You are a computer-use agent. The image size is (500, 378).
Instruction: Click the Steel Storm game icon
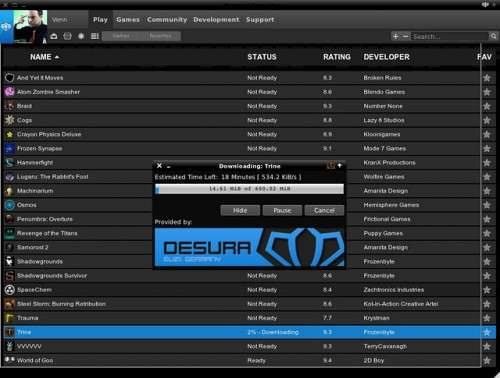(10, 304)
